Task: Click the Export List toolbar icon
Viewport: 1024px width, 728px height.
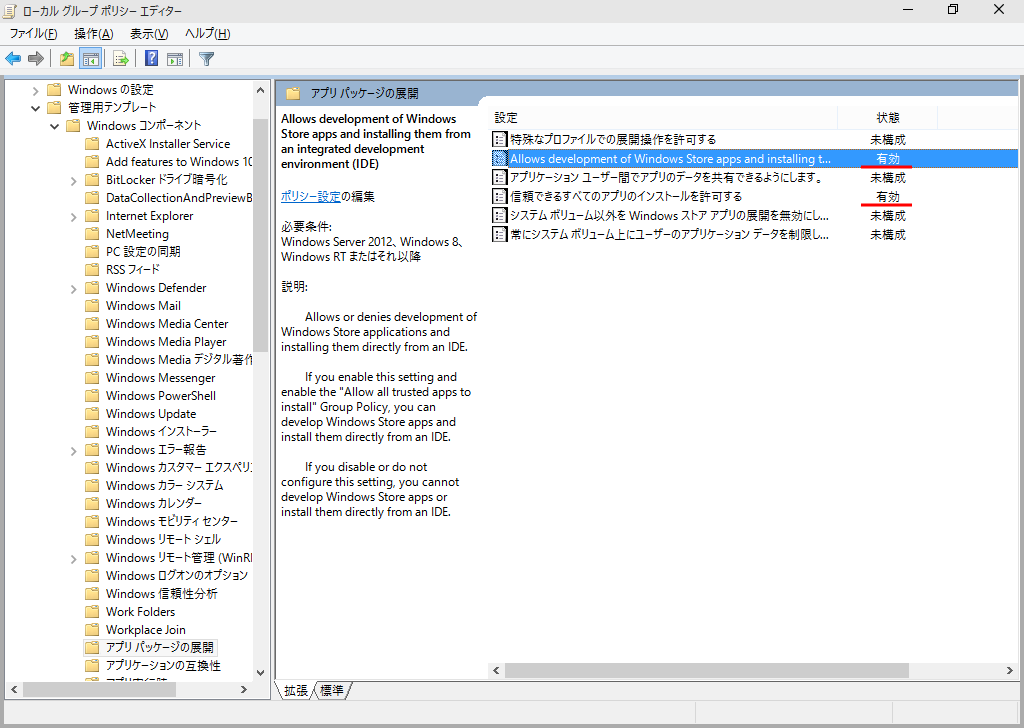Action: [121, 59]
